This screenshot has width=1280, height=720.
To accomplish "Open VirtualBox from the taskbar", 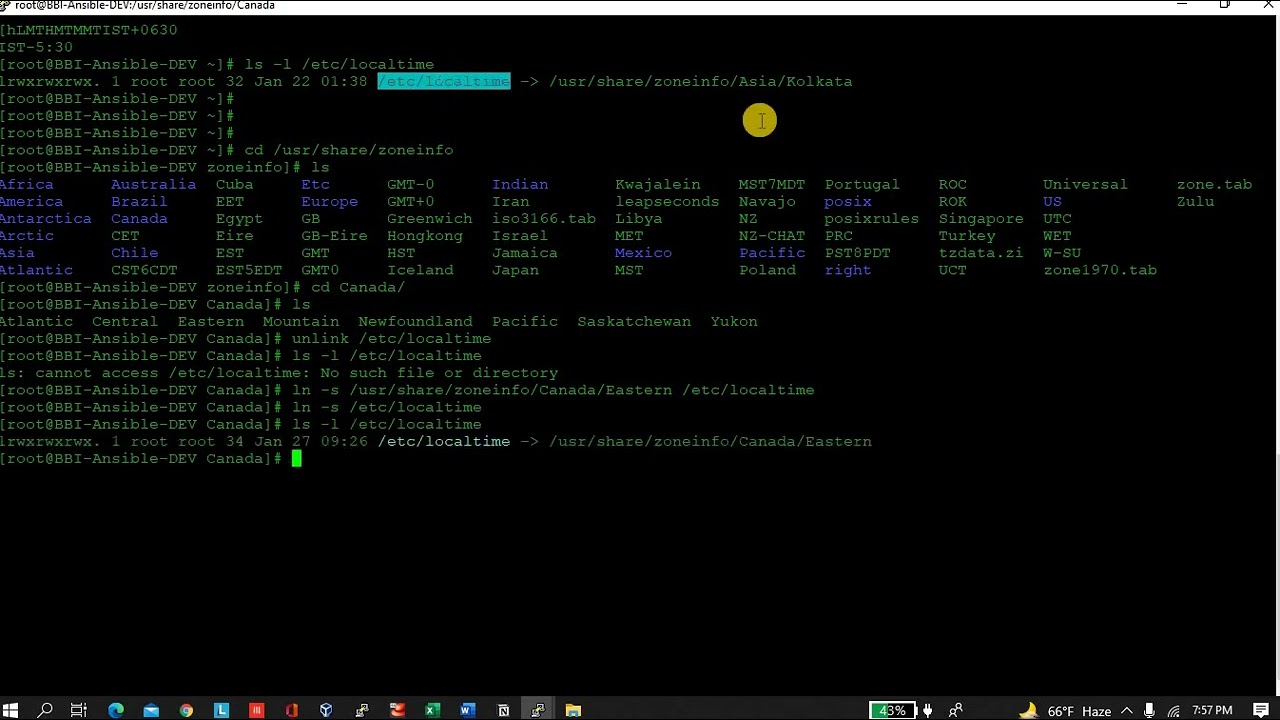I will point(326,710).
